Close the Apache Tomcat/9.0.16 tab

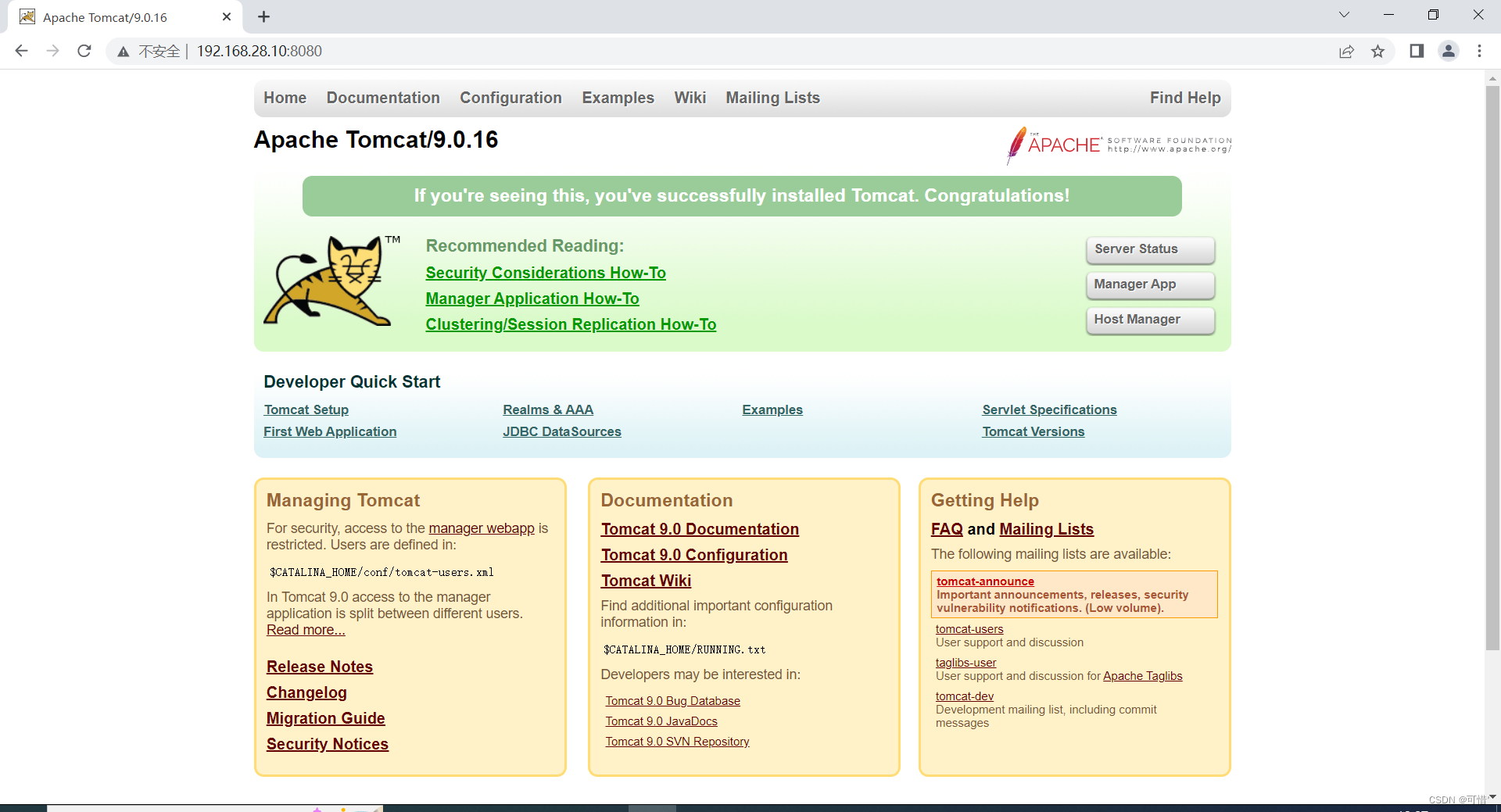coord(227,16)
